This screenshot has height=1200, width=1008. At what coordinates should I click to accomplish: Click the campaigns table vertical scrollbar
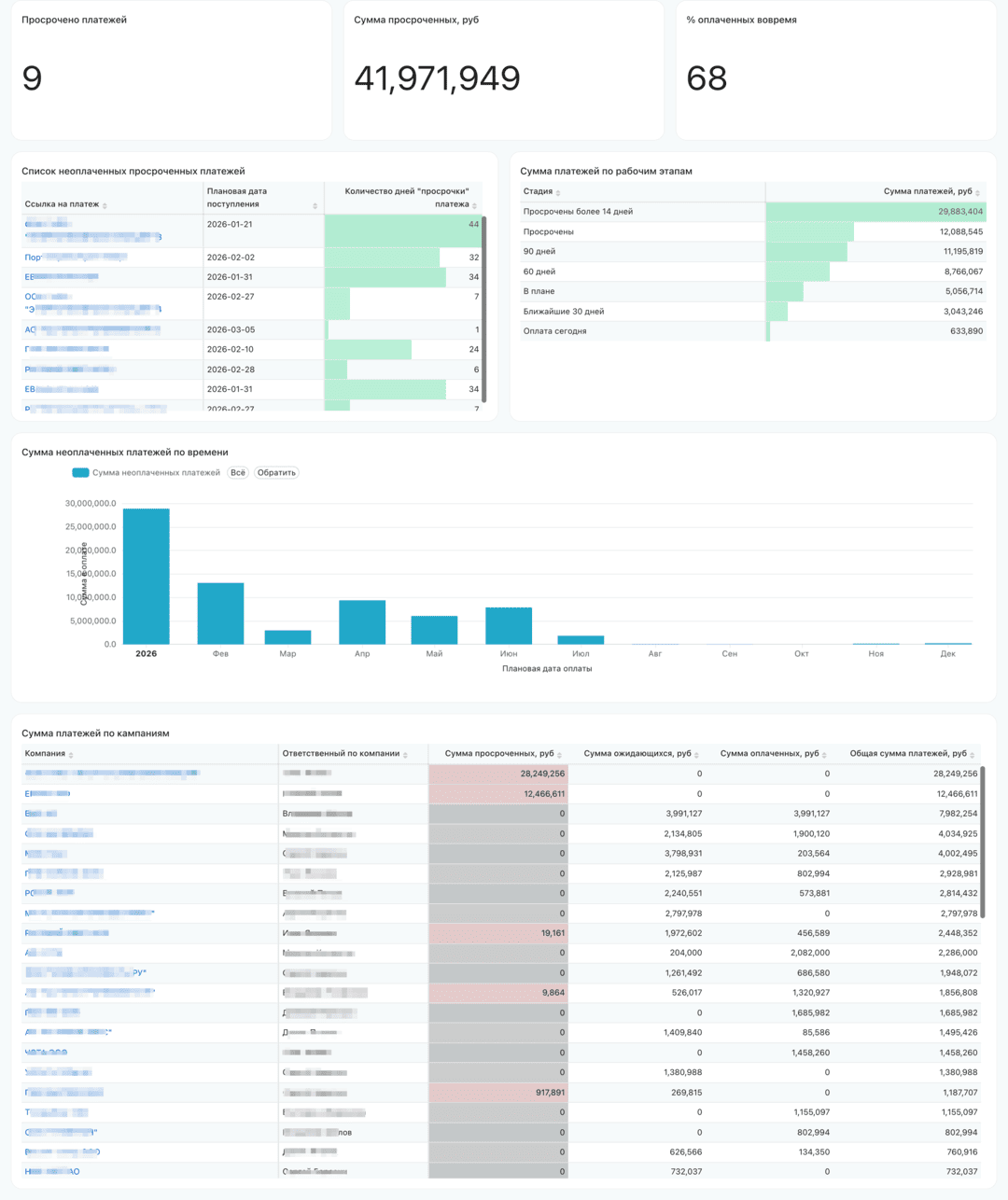(983, 840)
